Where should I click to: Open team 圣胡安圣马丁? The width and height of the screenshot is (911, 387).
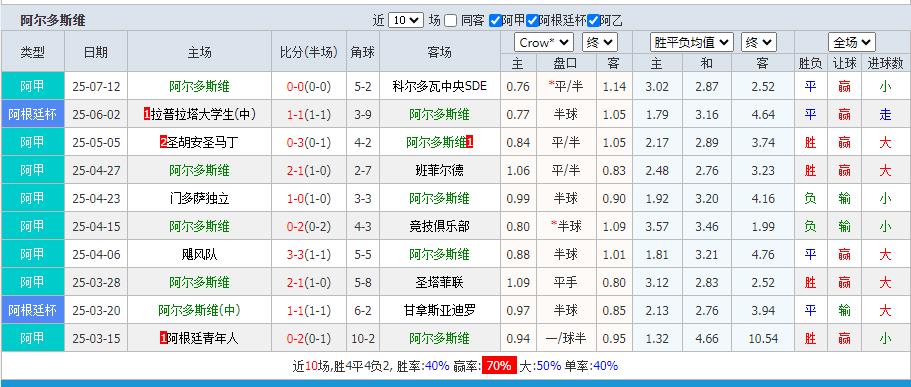click(x=203, y=142)
